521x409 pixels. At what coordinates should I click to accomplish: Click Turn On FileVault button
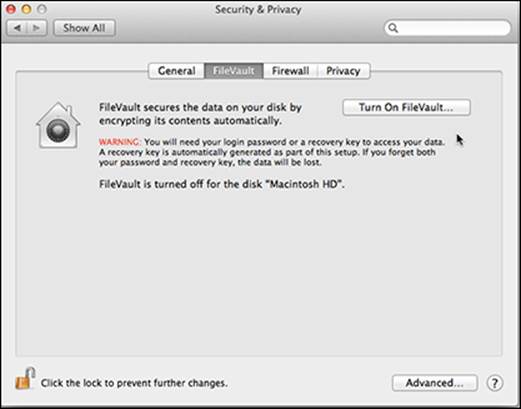(x=406, y=107)
